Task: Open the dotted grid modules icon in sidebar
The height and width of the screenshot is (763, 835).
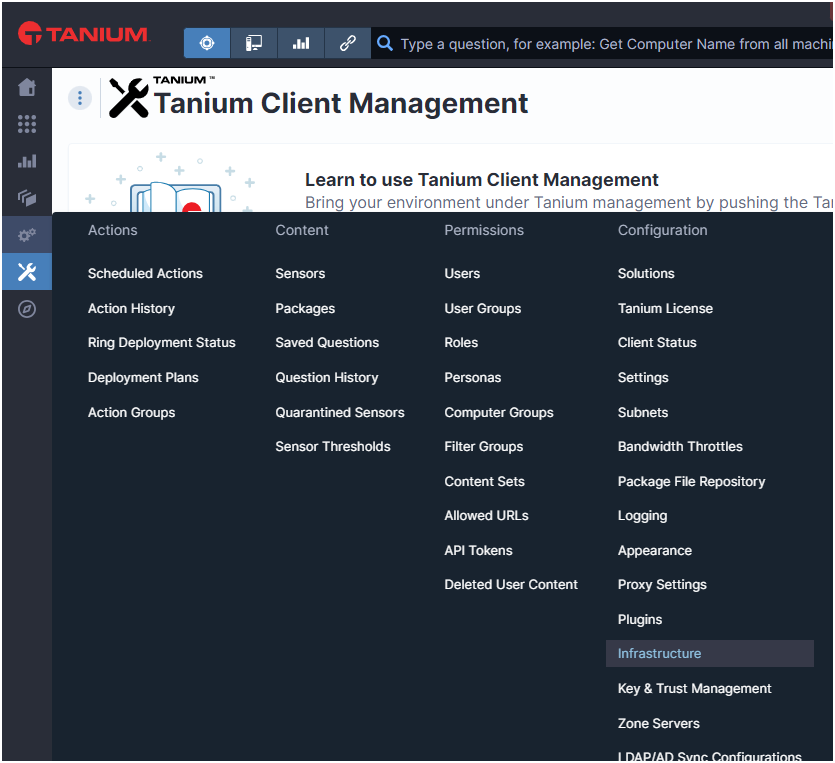Action: click(x=27, y=124)
